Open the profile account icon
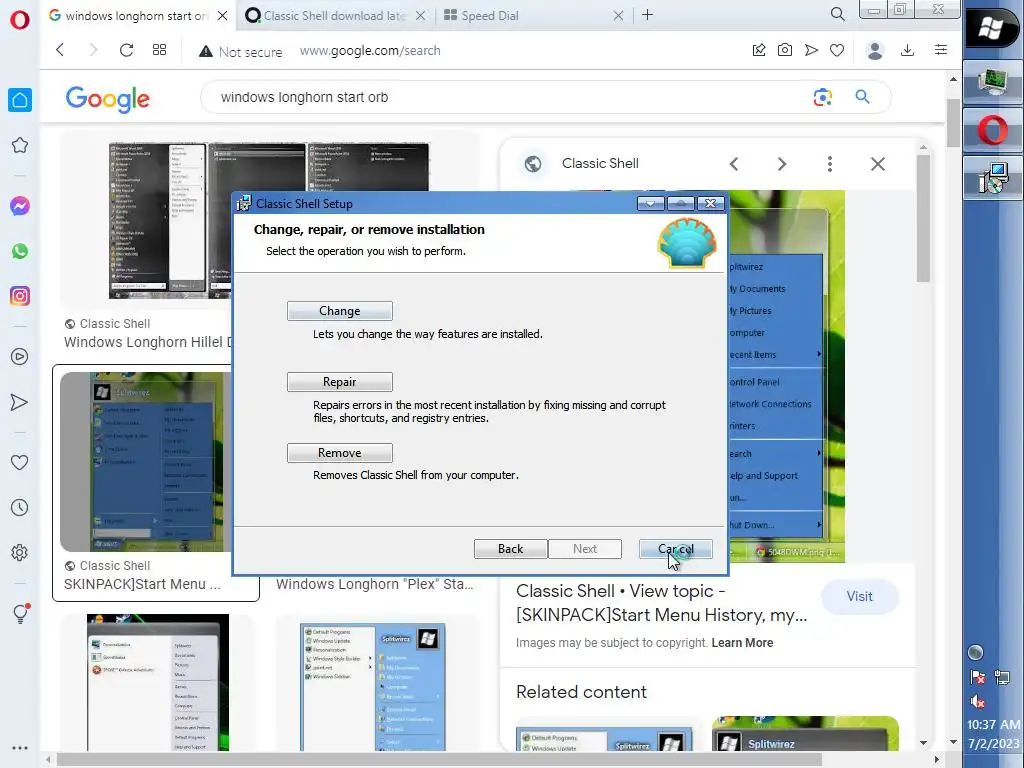Image resolution: width=1024 pixels, height=768 pixels. pyautogui.click(x=875, y=50)
